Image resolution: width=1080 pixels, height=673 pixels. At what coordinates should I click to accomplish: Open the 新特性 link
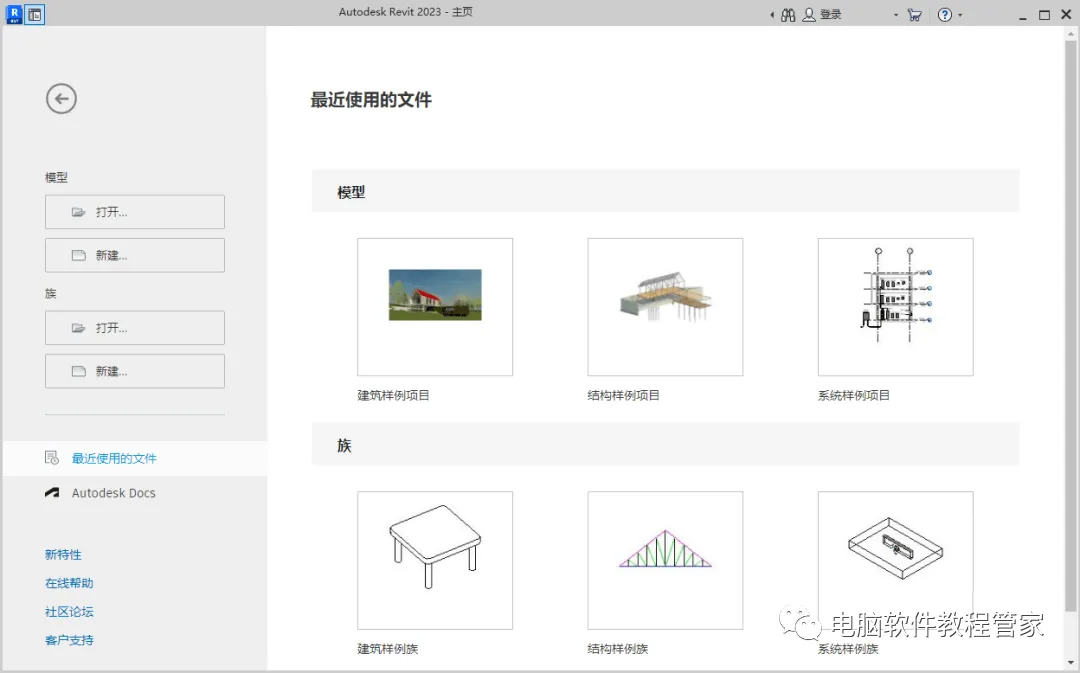[x=63, y=555]
